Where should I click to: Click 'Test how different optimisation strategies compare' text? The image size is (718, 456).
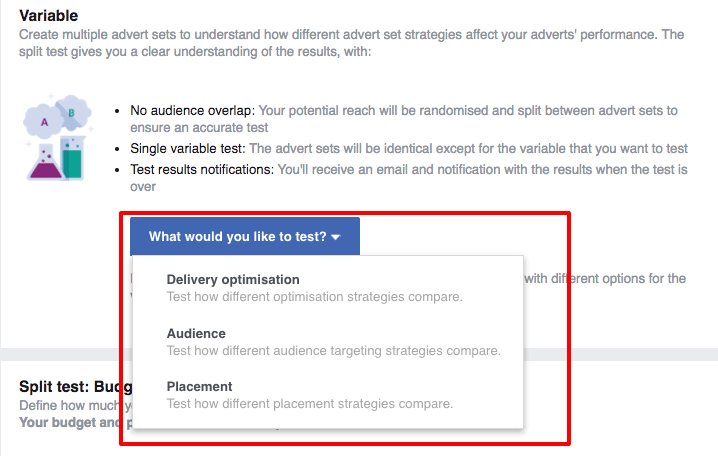315,297
